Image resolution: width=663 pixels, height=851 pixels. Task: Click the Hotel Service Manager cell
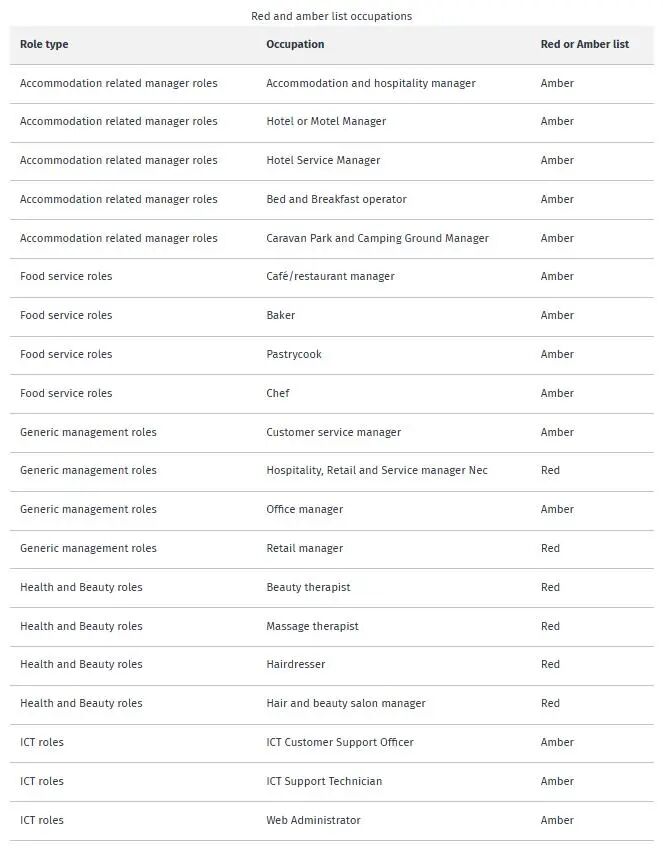pyautogui.click(x=323, y=160)
